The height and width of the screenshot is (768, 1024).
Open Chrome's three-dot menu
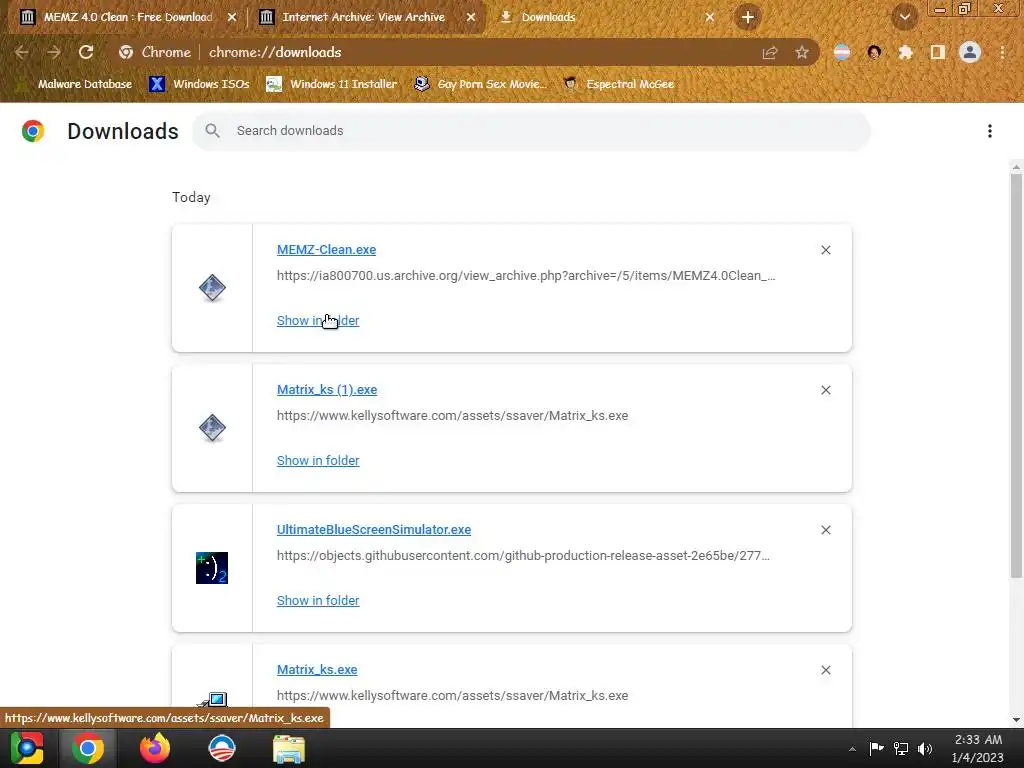[1002, 52]
